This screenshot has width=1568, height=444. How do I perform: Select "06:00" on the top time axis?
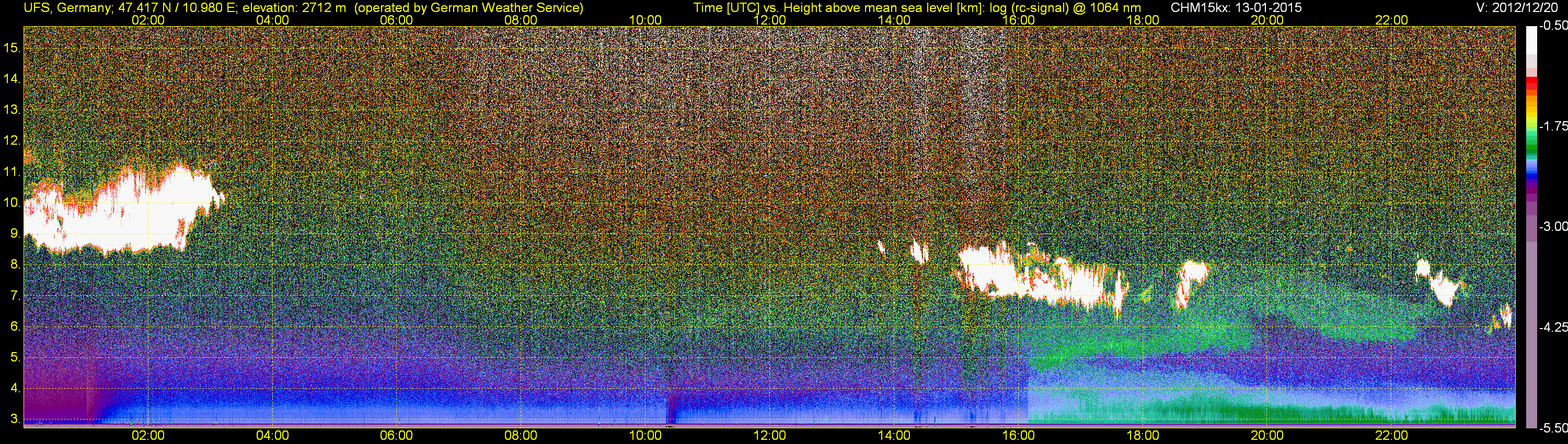pos(396,20)
